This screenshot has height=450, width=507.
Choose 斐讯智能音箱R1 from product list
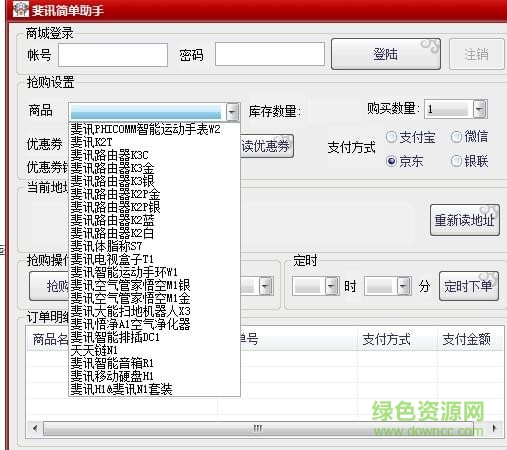point(154,363)
